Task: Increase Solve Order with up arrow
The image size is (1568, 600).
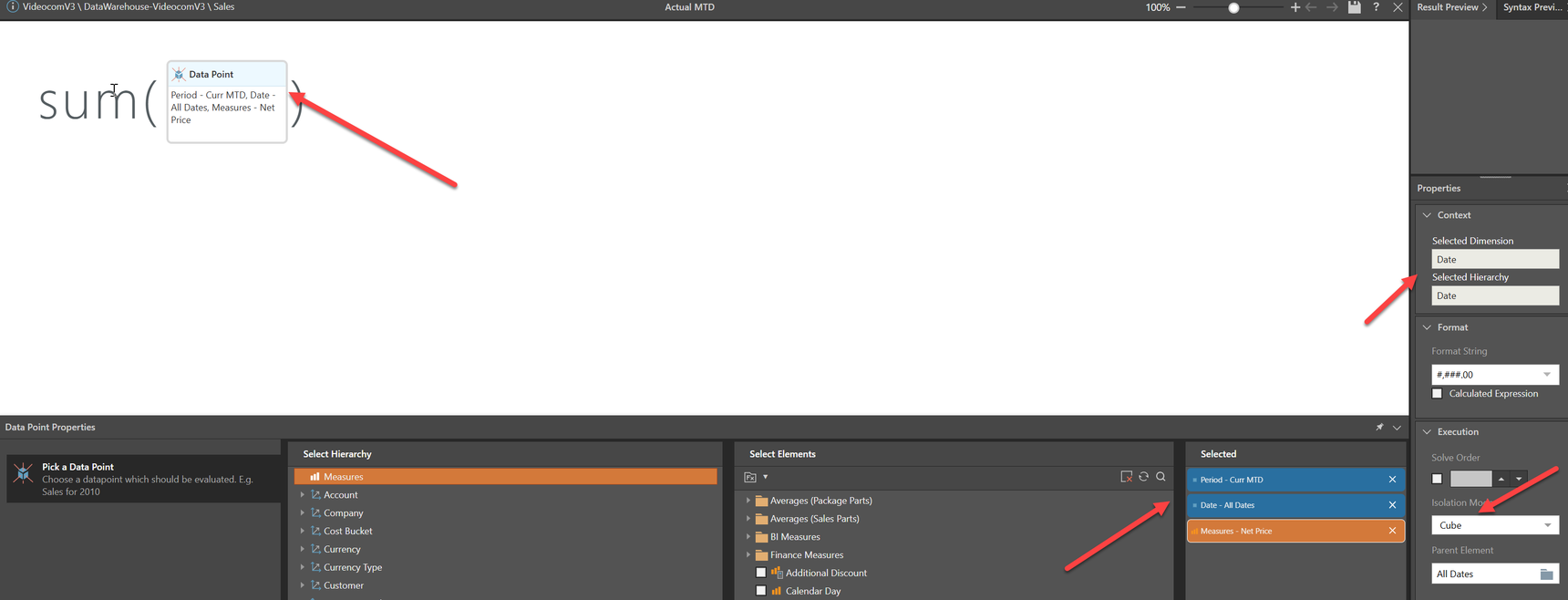Action: click(x=1501, y=479)
